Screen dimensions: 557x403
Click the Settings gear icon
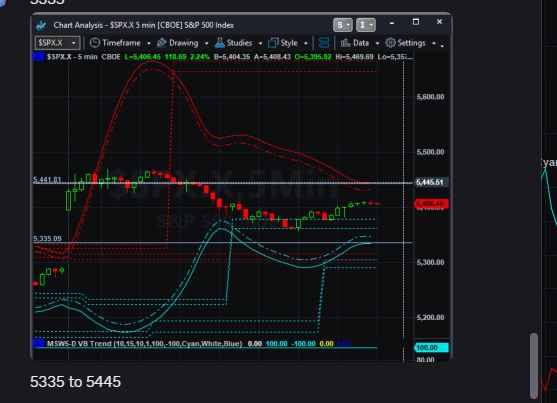click(x=390, y=43)
